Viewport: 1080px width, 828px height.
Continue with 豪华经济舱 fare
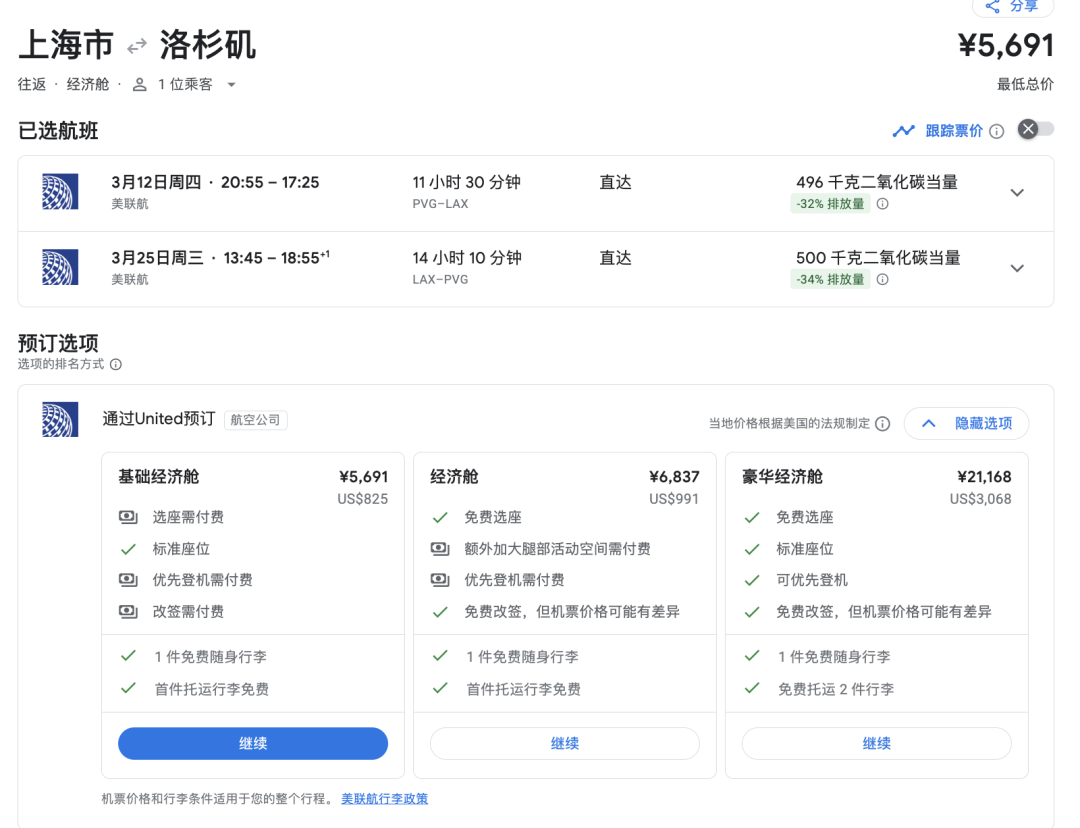[x=876, y=743]
